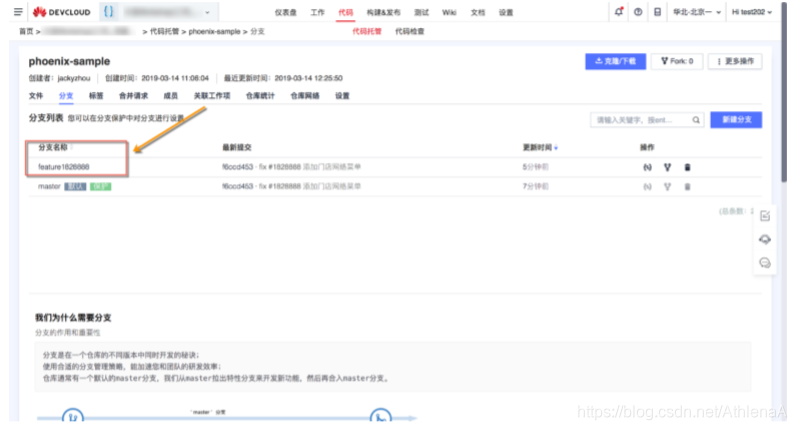Open the 仪表盘 top menu
The width and height of the screenshot is (797, 430).
pos(285,12)
